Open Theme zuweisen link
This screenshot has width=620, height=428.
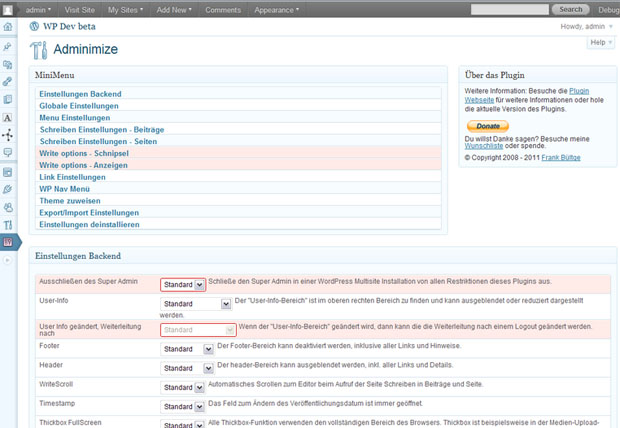[70, 201]
